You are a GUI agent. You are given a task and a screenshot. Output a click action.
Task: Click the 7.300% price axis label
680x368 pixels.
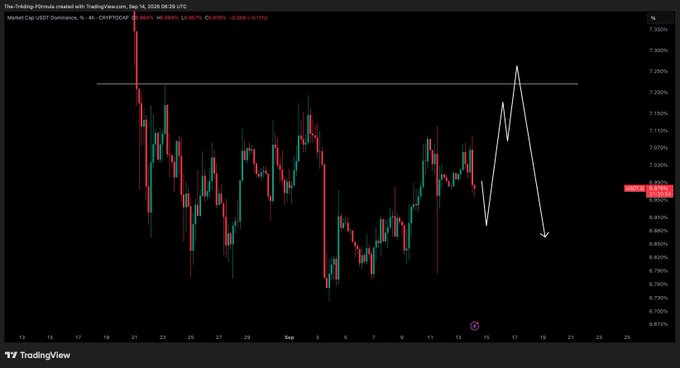click(658, 51)
